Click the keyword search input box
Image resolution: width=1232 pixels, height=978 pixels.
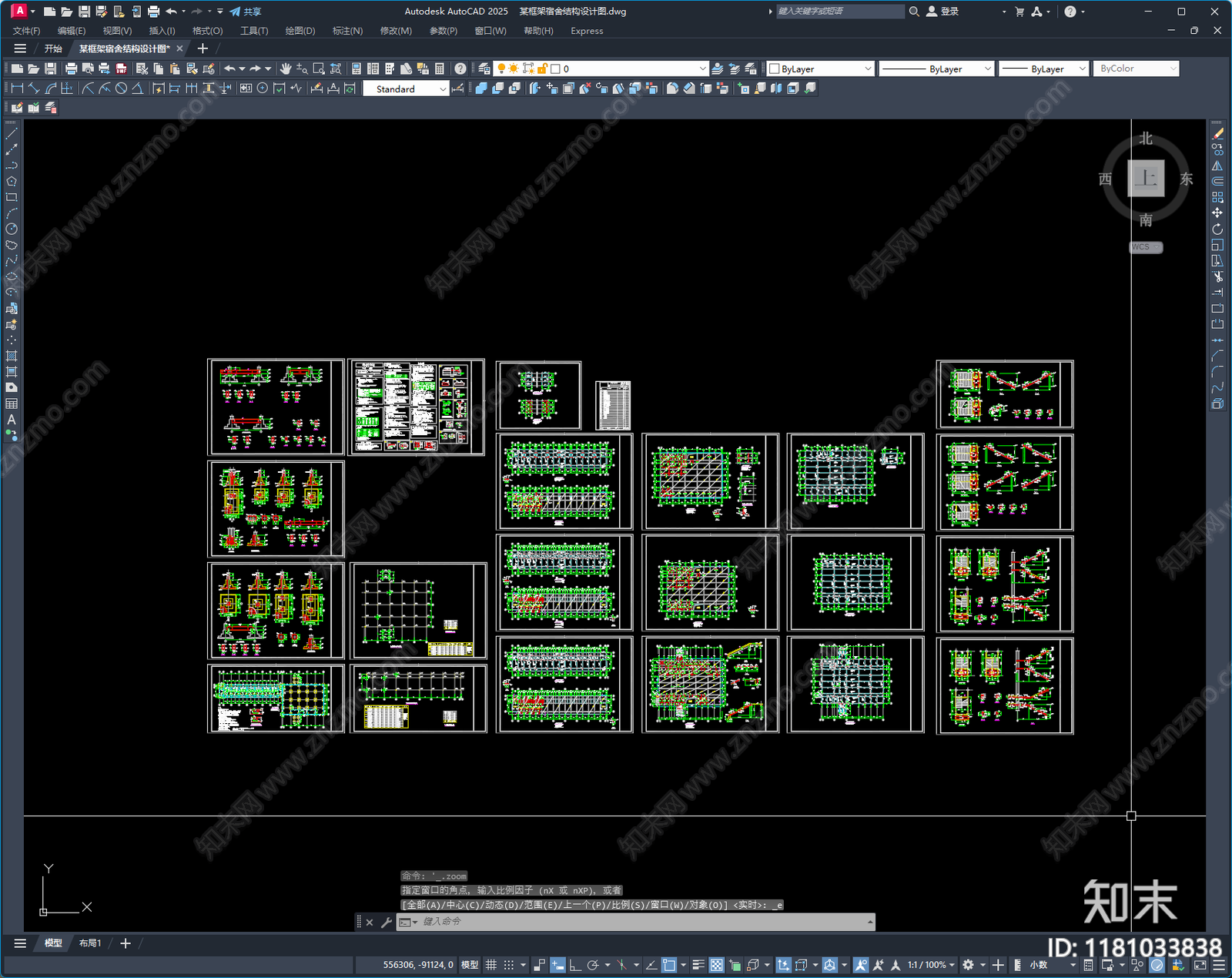(x=839, y=12)
